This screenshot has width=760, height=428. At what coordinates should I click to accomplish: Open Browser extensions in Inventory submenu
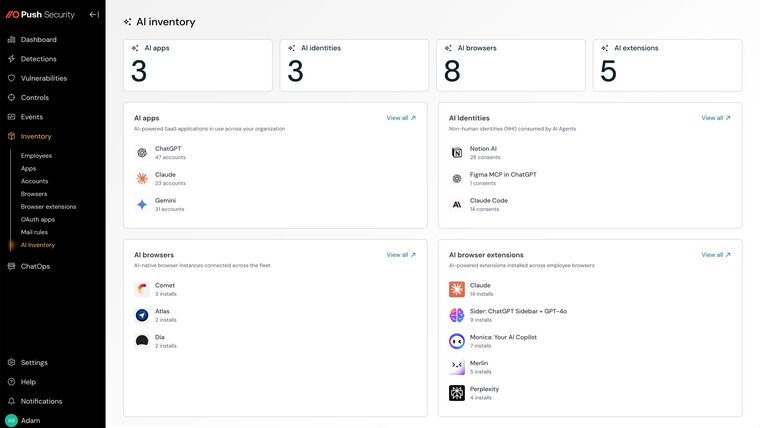48,207
